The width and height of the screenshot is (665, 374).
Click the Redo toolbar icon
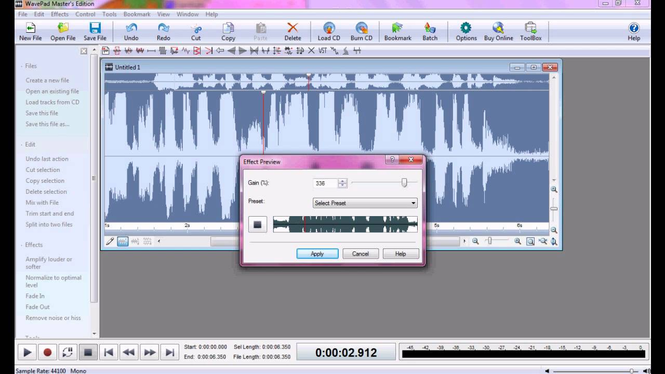pos(163,32)
